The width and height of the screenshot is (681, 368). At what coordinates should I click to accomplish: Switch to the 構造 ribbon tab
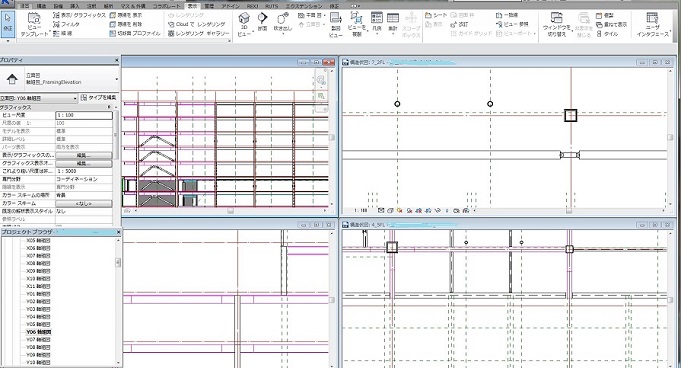(x=41, y=6)
